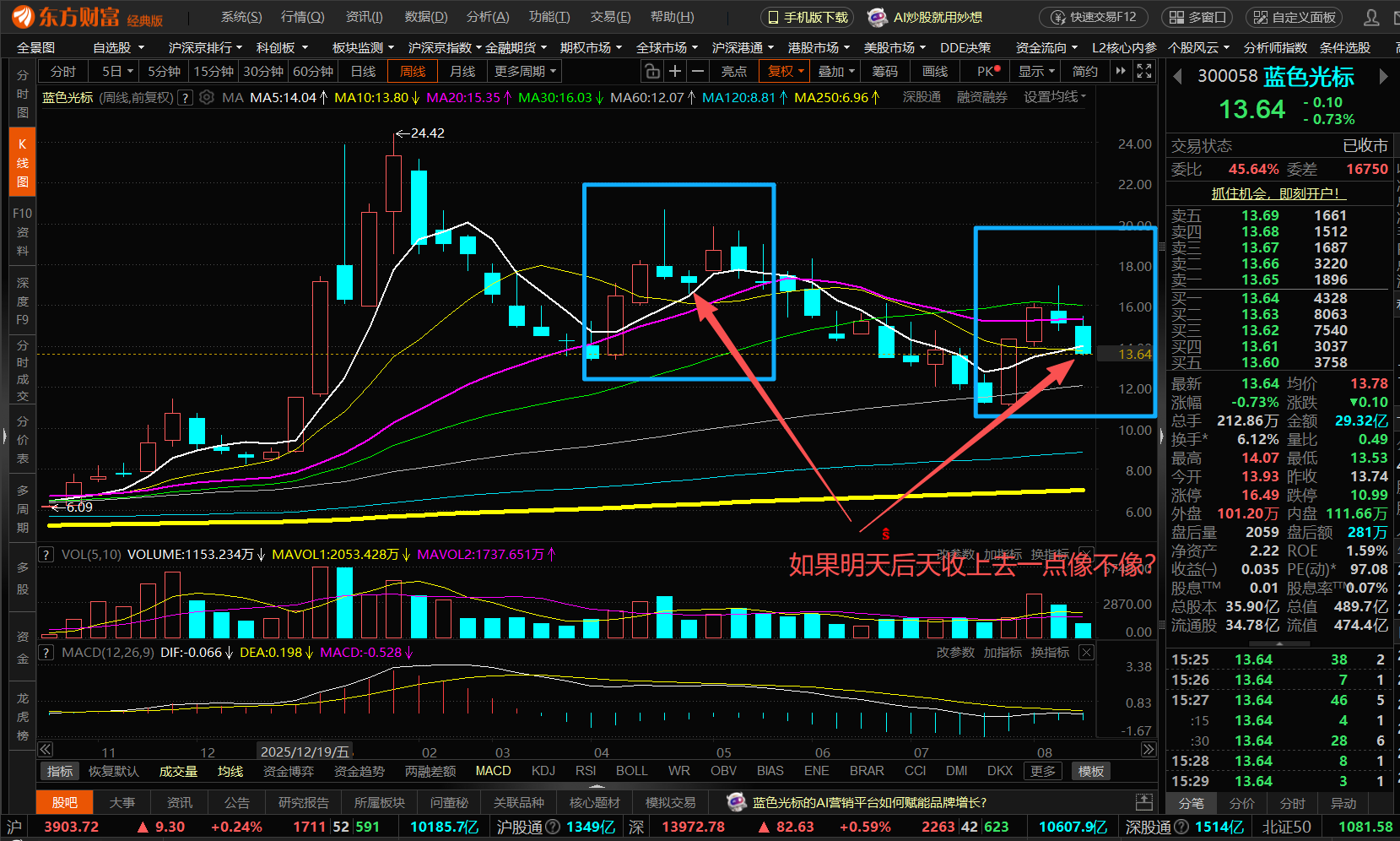Open MA settings gear icon
Image resolution: width=1400 pixels, height=841 pixels.
(x=207, y=98)
